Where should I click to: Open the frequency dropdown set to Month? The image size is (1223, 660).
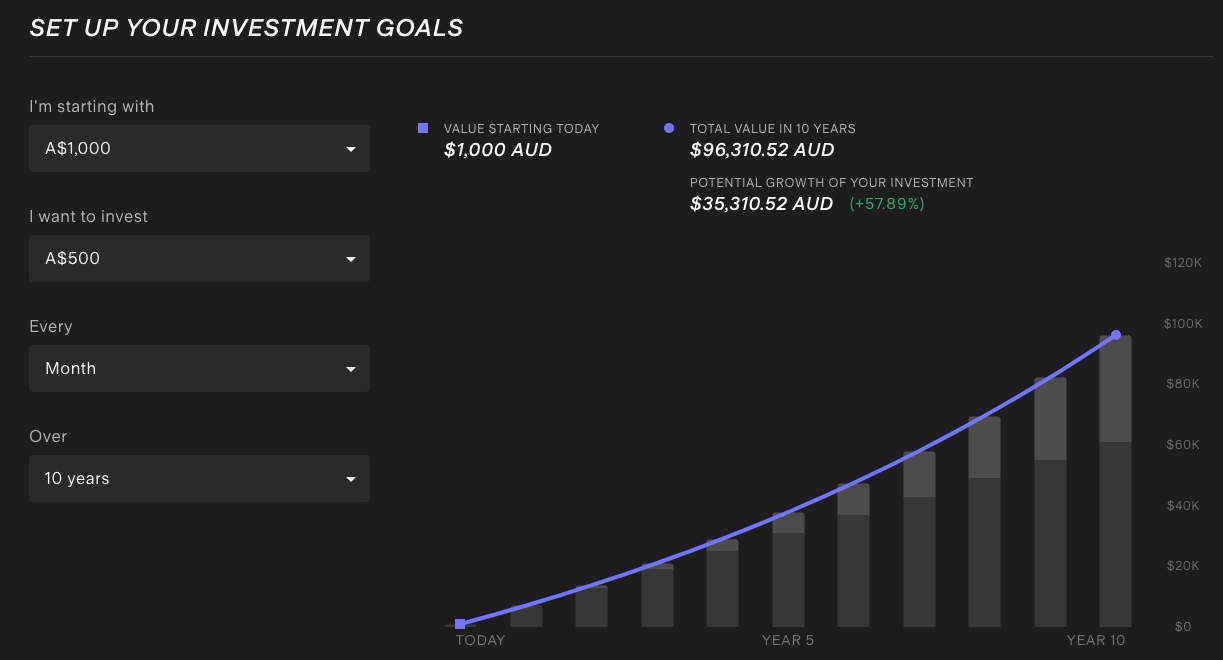click(199, 368)
